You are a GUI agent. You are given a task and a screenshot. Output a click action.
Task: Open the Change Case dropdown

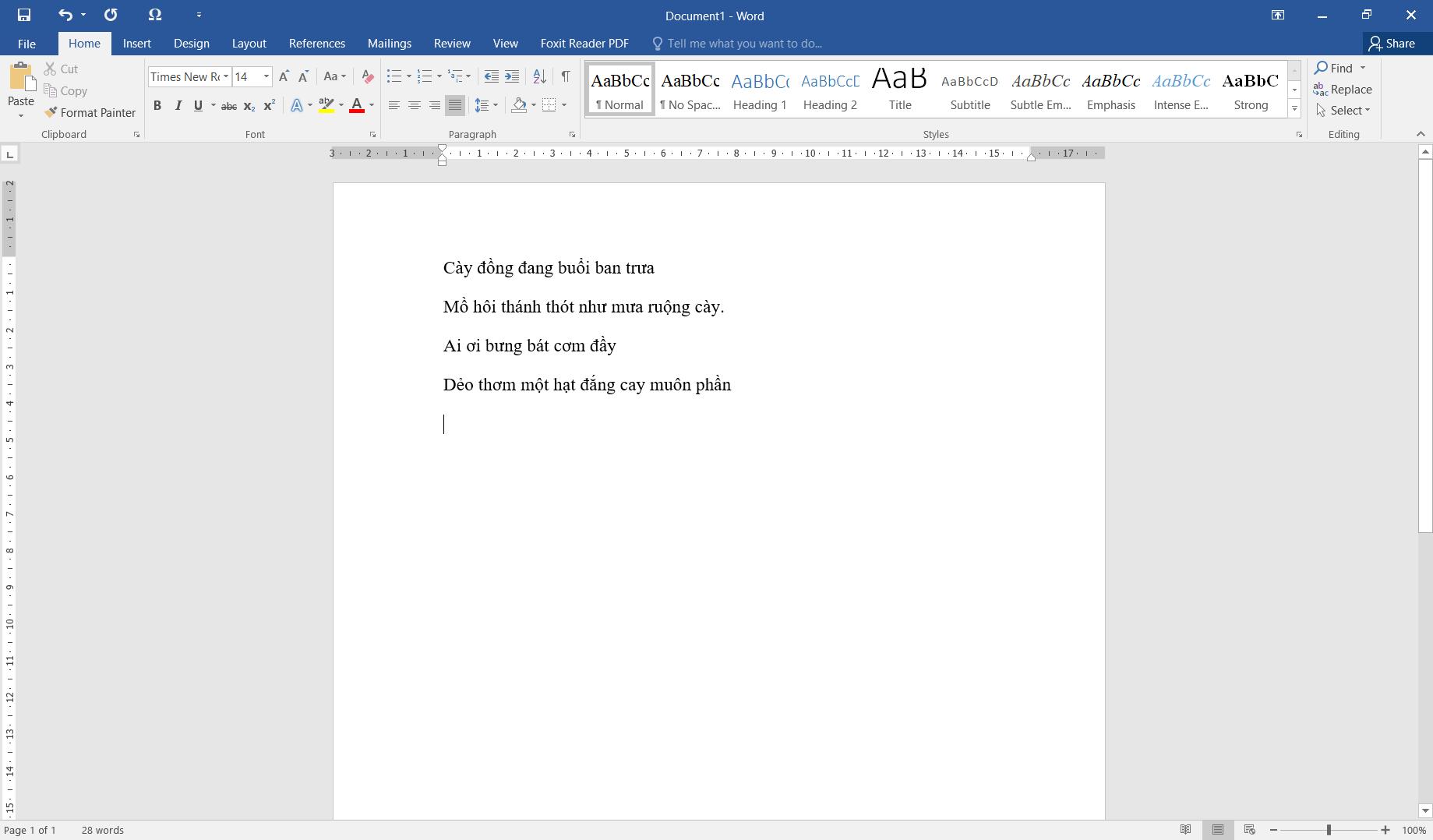335,76
